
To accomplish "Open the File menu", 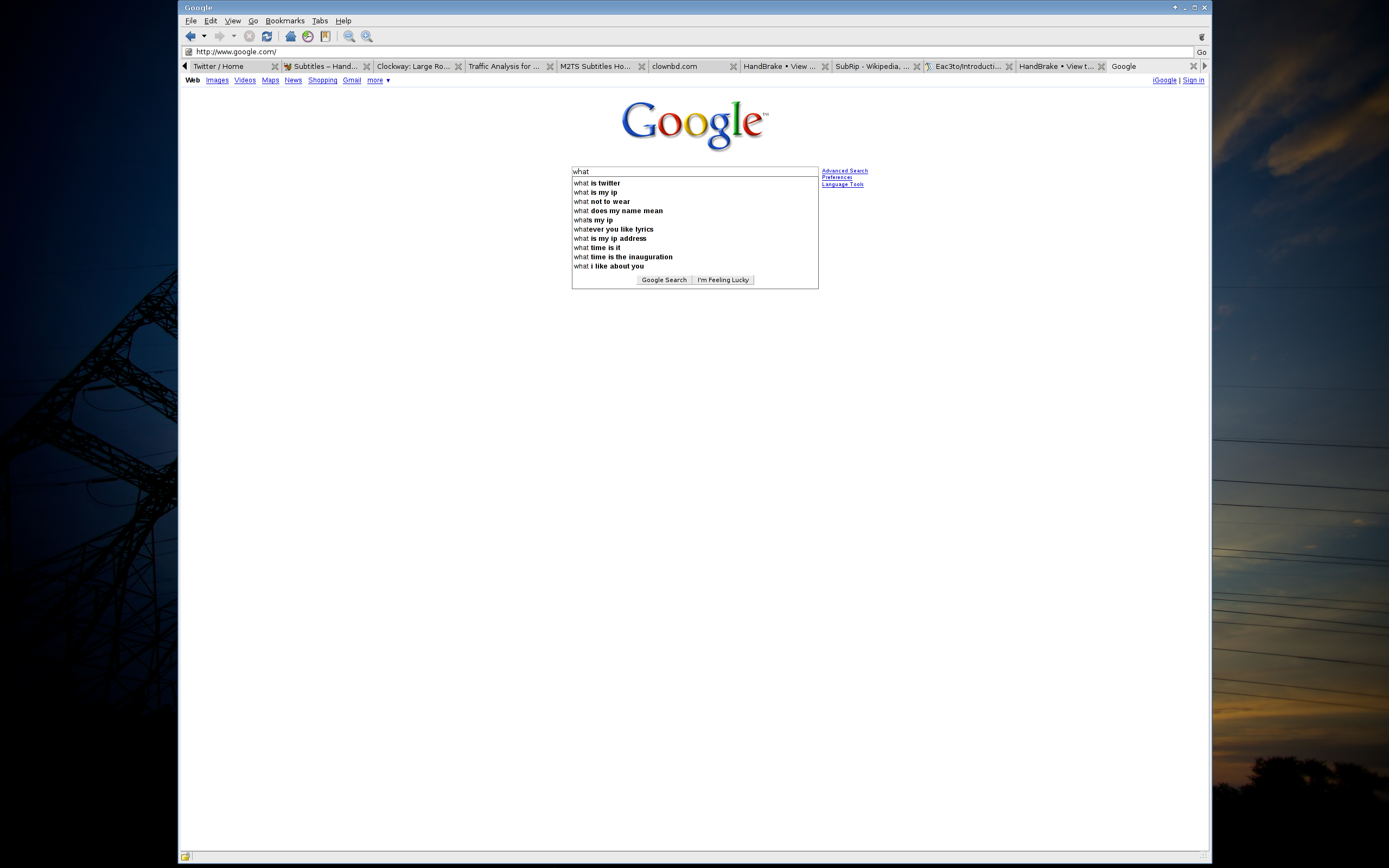I will tap(191, 21).
